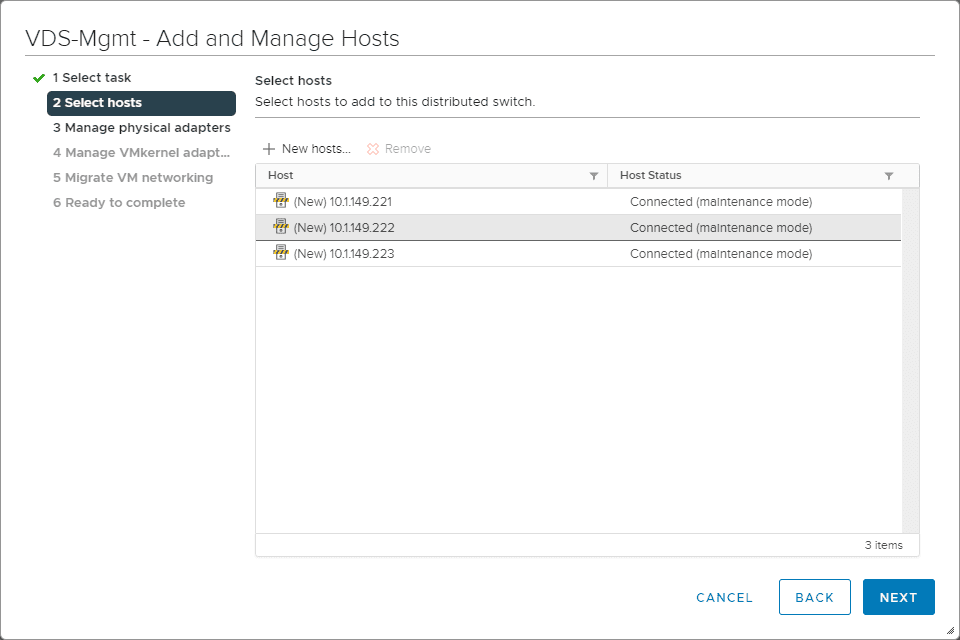The image size is (960, 640).
Task: Click green checkmark beside Select task
Action: point(39,77)
